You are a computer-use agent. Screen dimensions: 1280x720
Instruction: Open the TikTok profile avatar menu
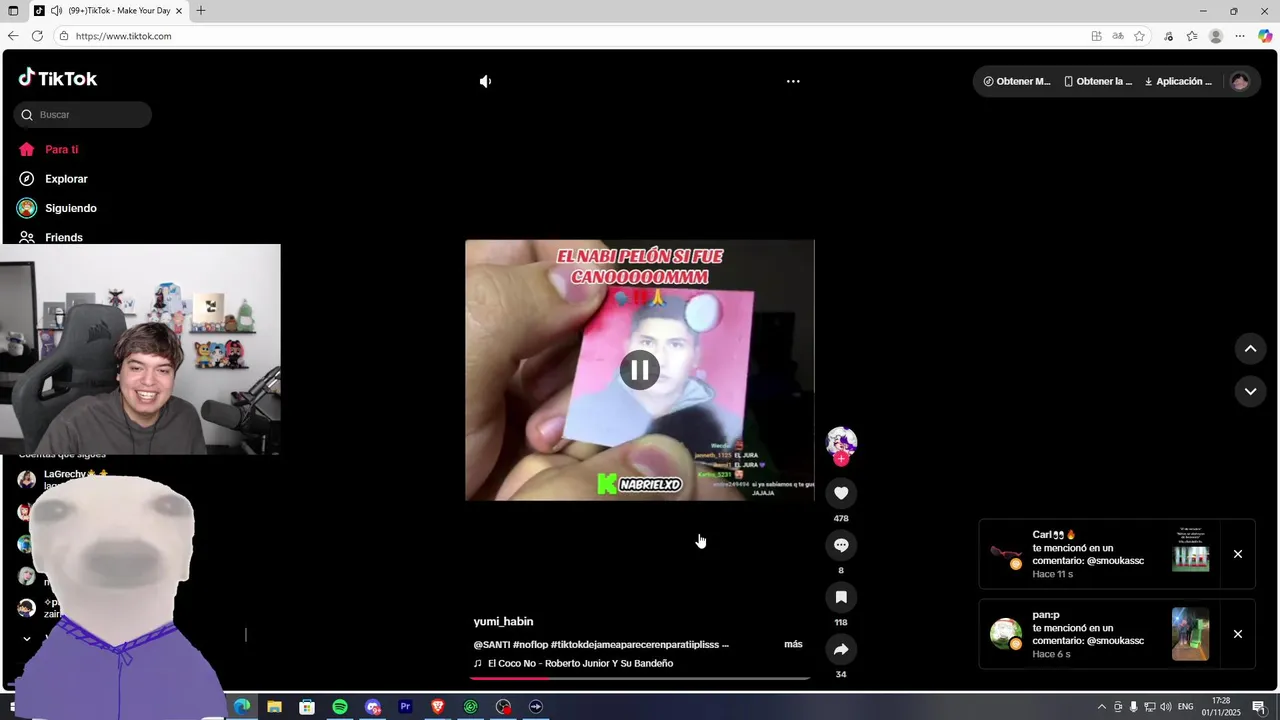click(1240, 81)
